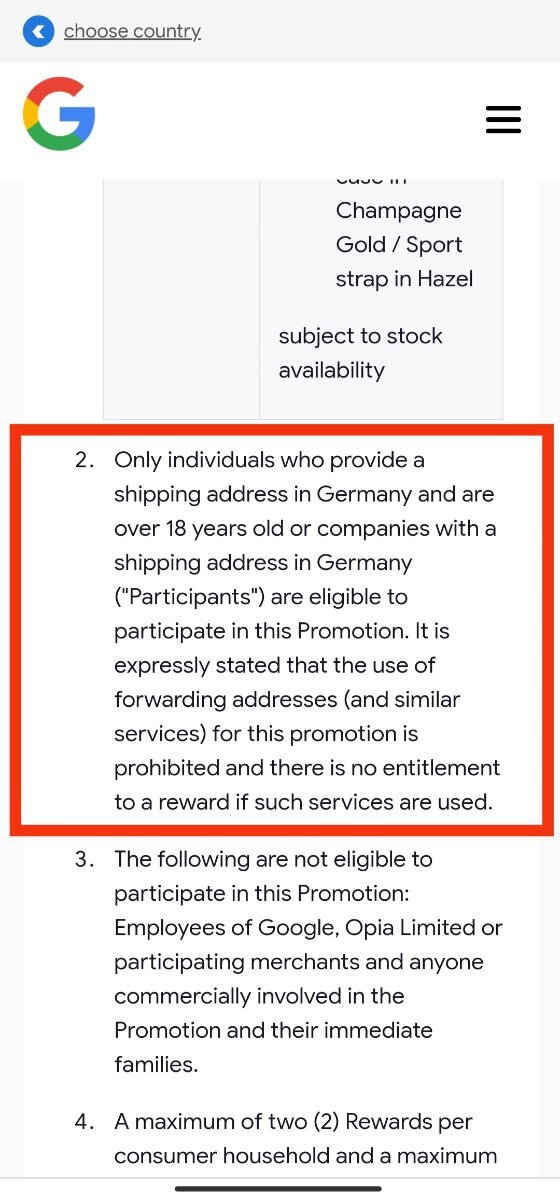Click list number 2 marker
This screenshot has height=1200, width=560.
[x=85, y=460]
